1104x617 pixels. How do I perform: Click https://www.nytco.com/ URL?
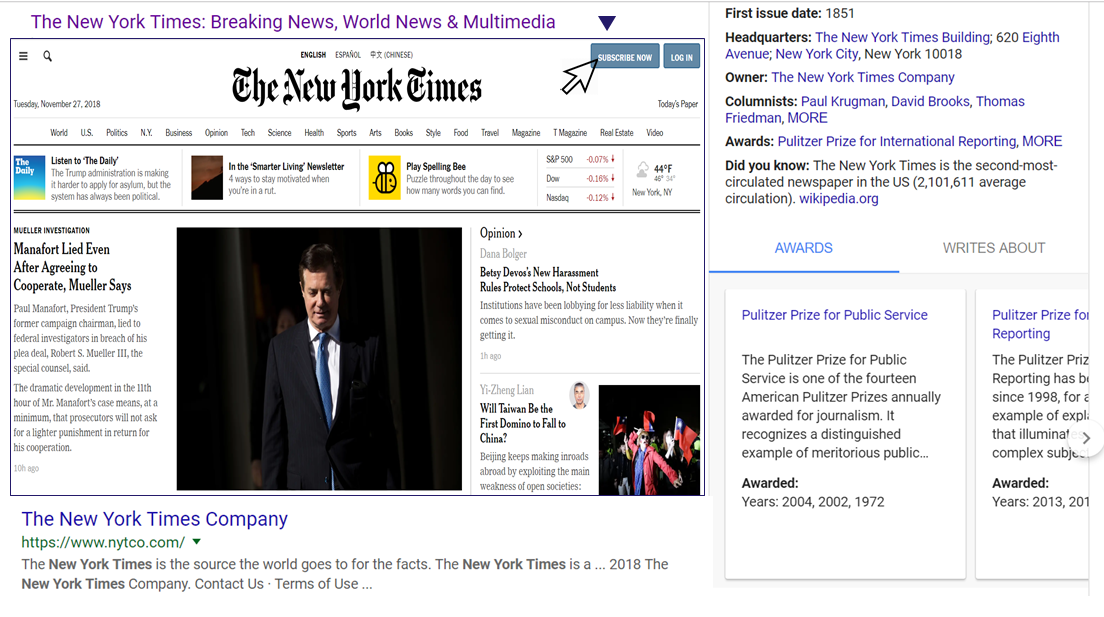pos(103,542)
